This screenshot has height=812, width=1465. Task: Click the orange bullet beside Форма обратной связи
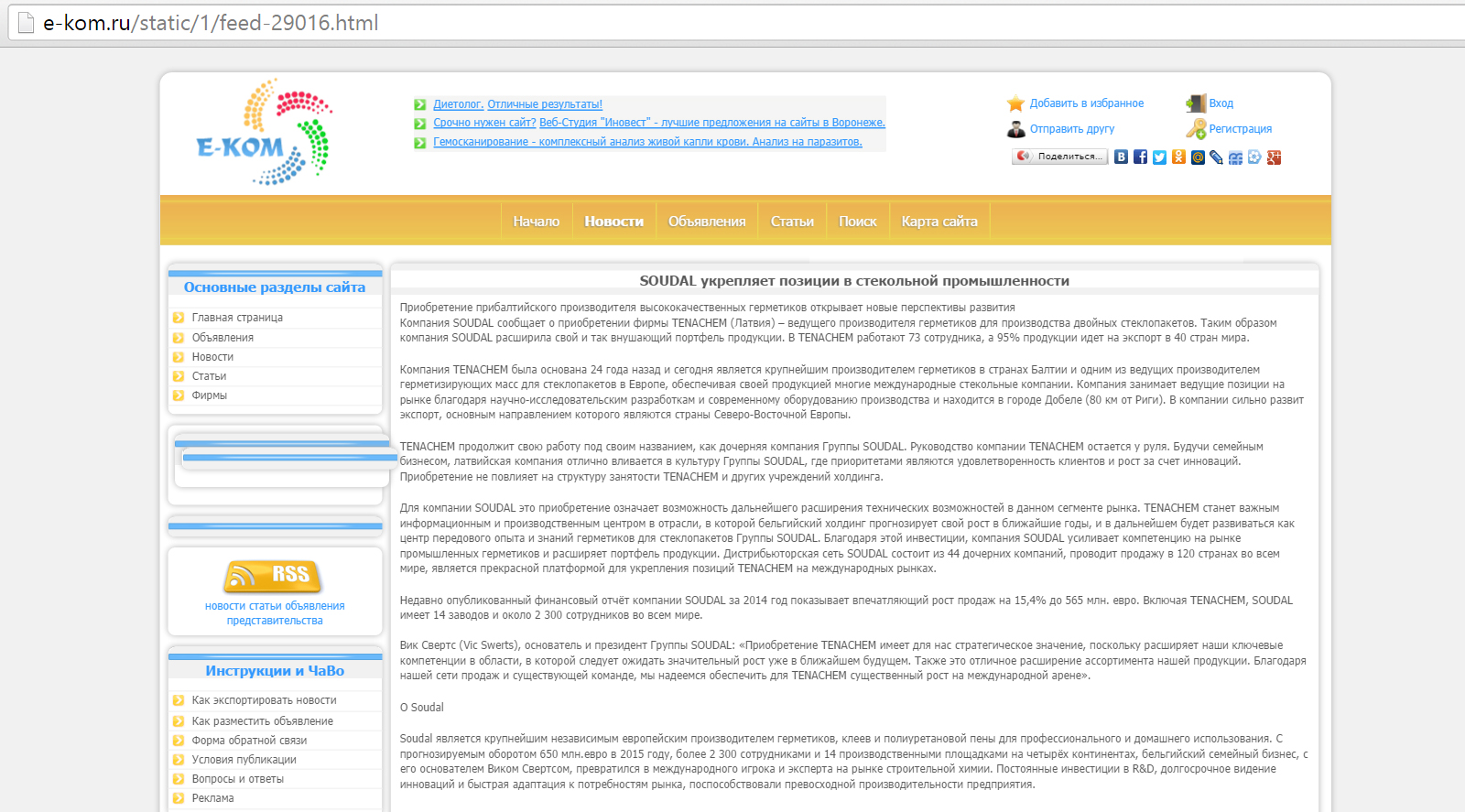click(x=179, y=741)
